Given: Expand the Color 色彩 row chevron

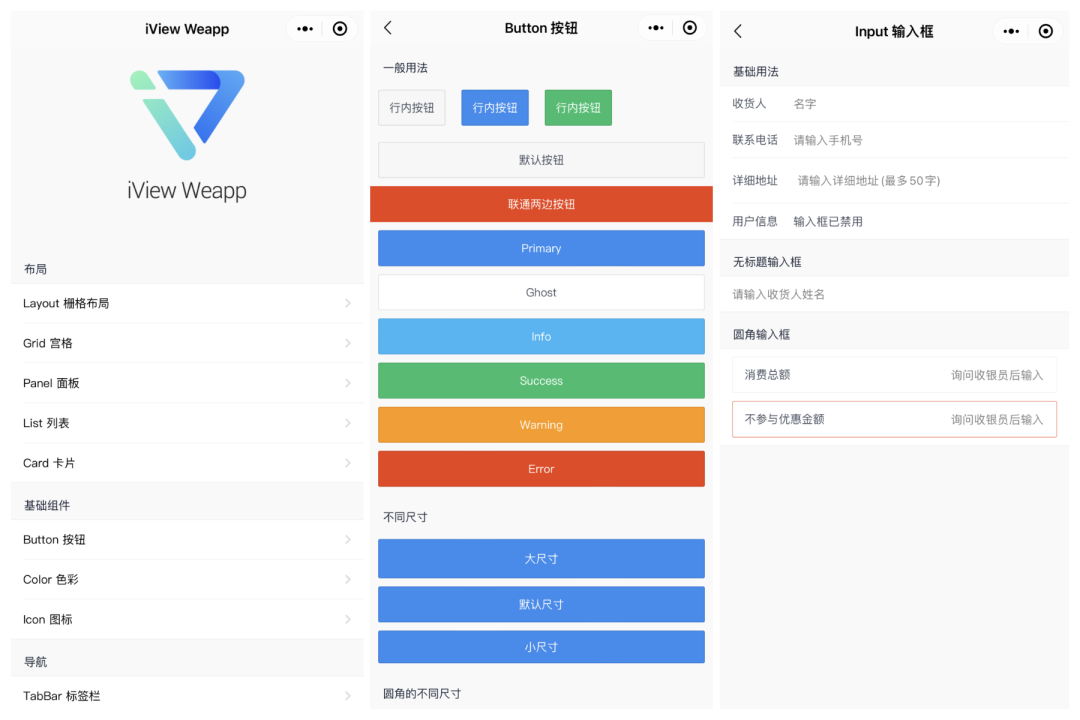Looking at the screenshot, I should tap(348, 579).
